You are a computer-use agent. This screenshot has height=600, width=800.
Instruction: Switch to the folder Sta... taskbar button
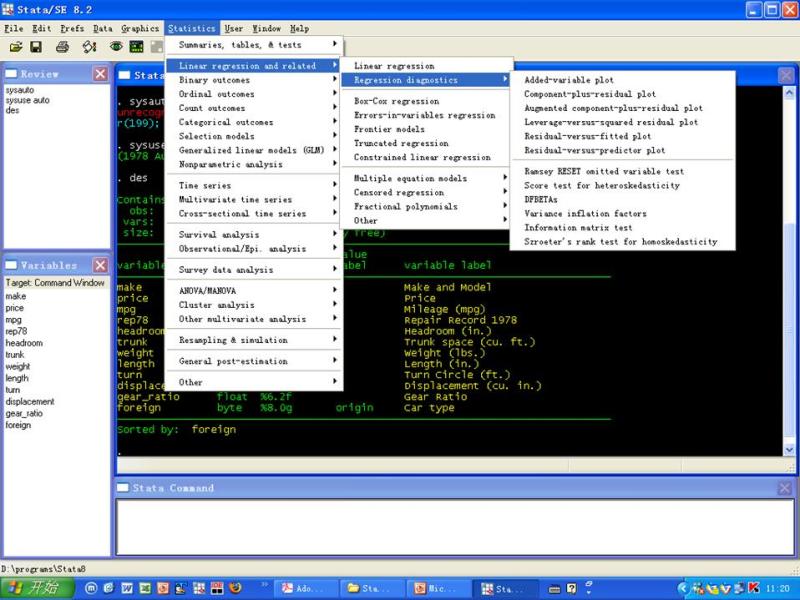pyautogui.click(x=370, y=588)
